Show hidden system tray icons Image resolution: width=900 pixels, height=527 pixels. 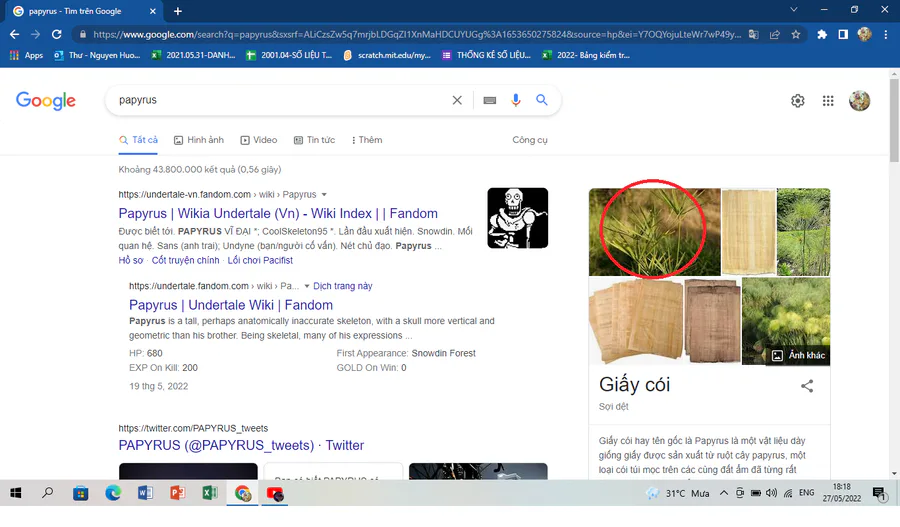click(724, 493)
